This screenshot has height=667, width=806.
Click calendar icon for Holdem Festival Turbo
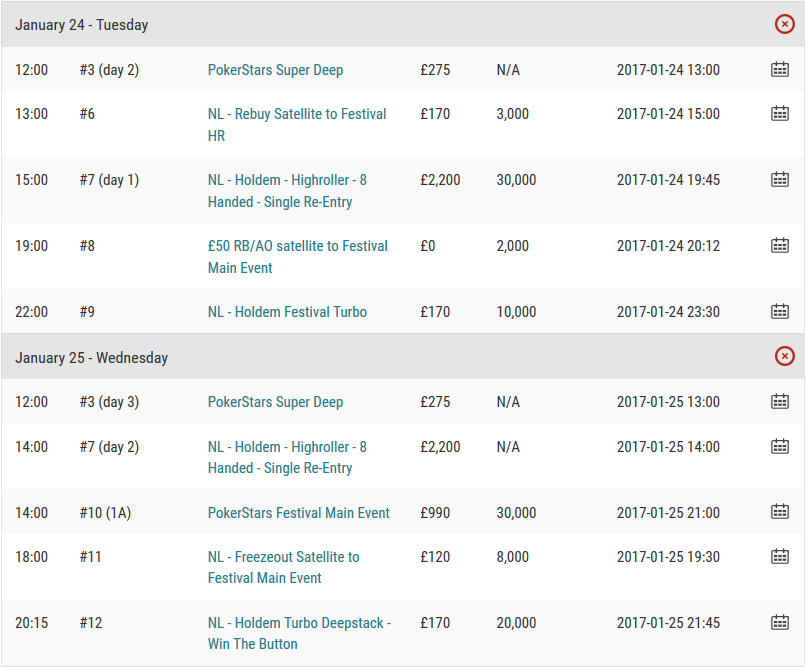coord(780,311)
